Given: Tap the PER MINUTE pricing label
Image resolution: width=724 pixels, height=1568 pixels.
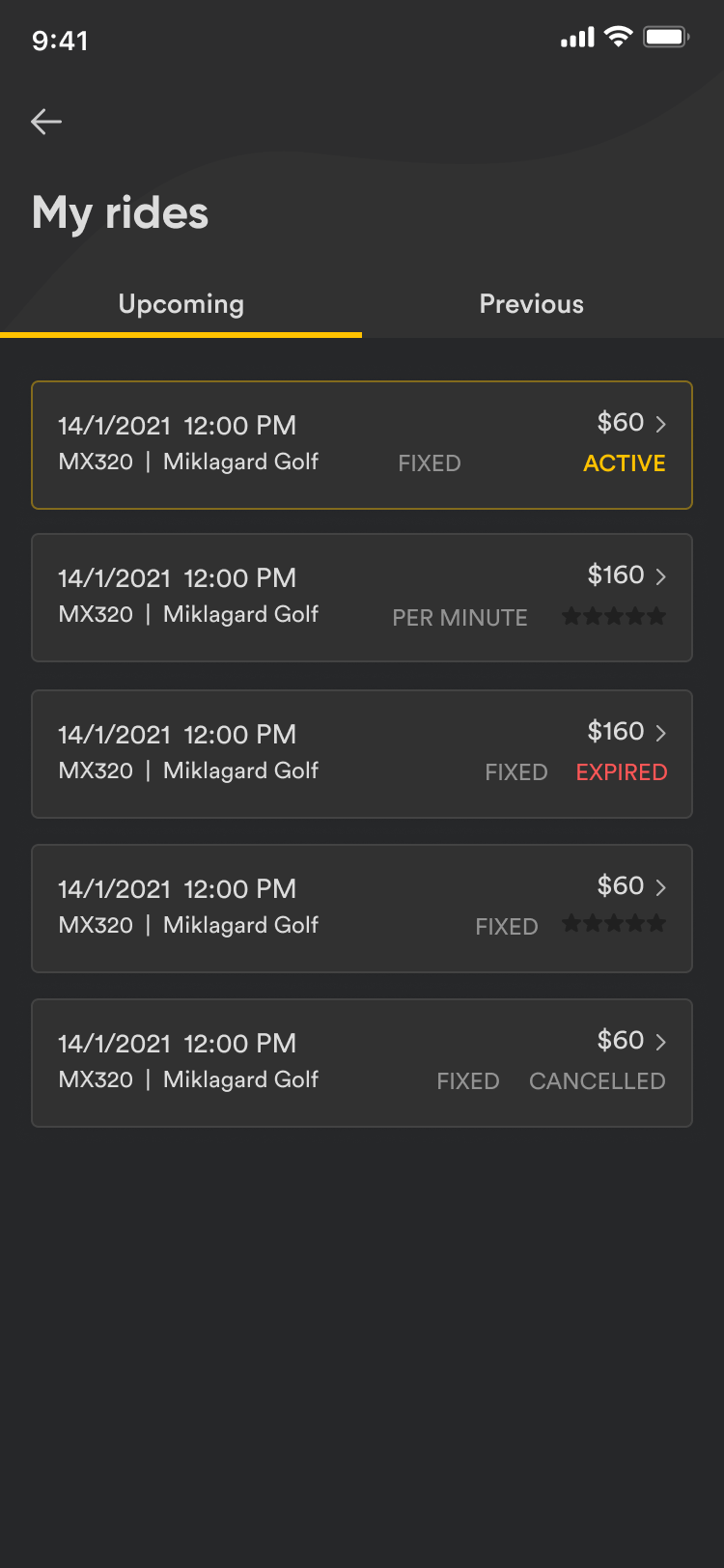Looking at the screenshot, I should 459,618.
